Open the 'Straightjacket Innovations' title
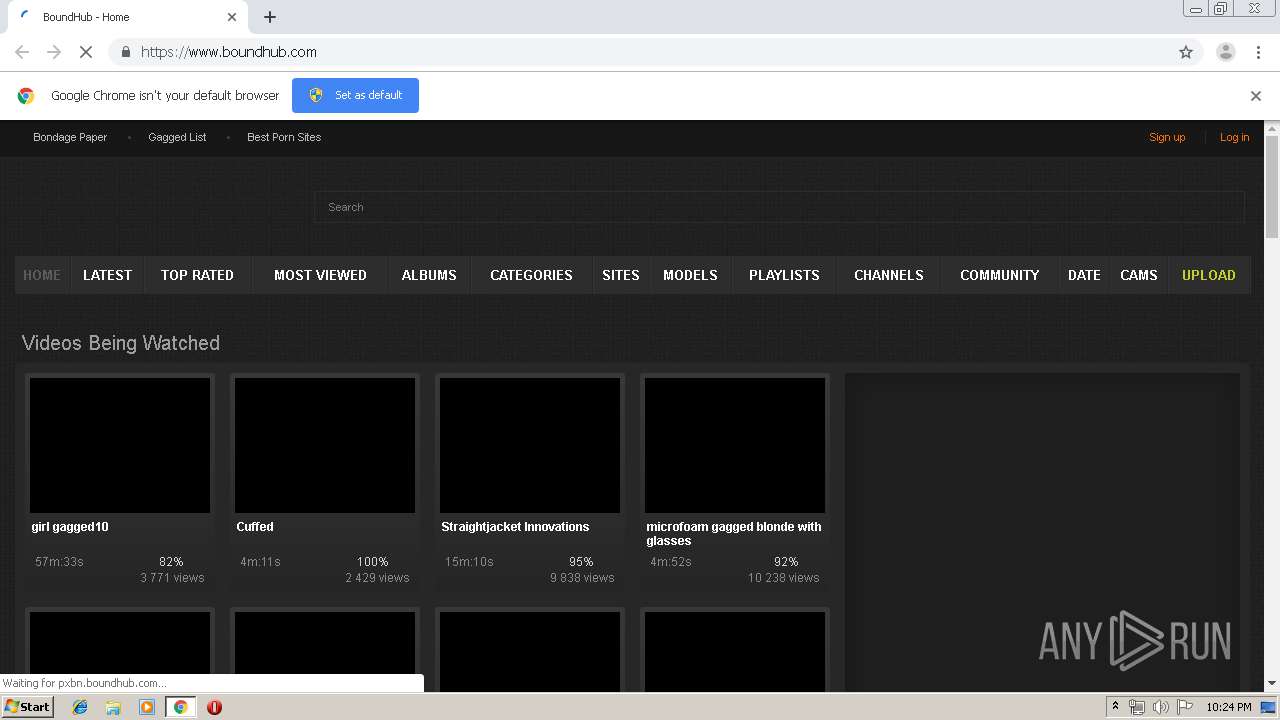Viewport: 1280px width, 720px height. (x=515, y=527)
